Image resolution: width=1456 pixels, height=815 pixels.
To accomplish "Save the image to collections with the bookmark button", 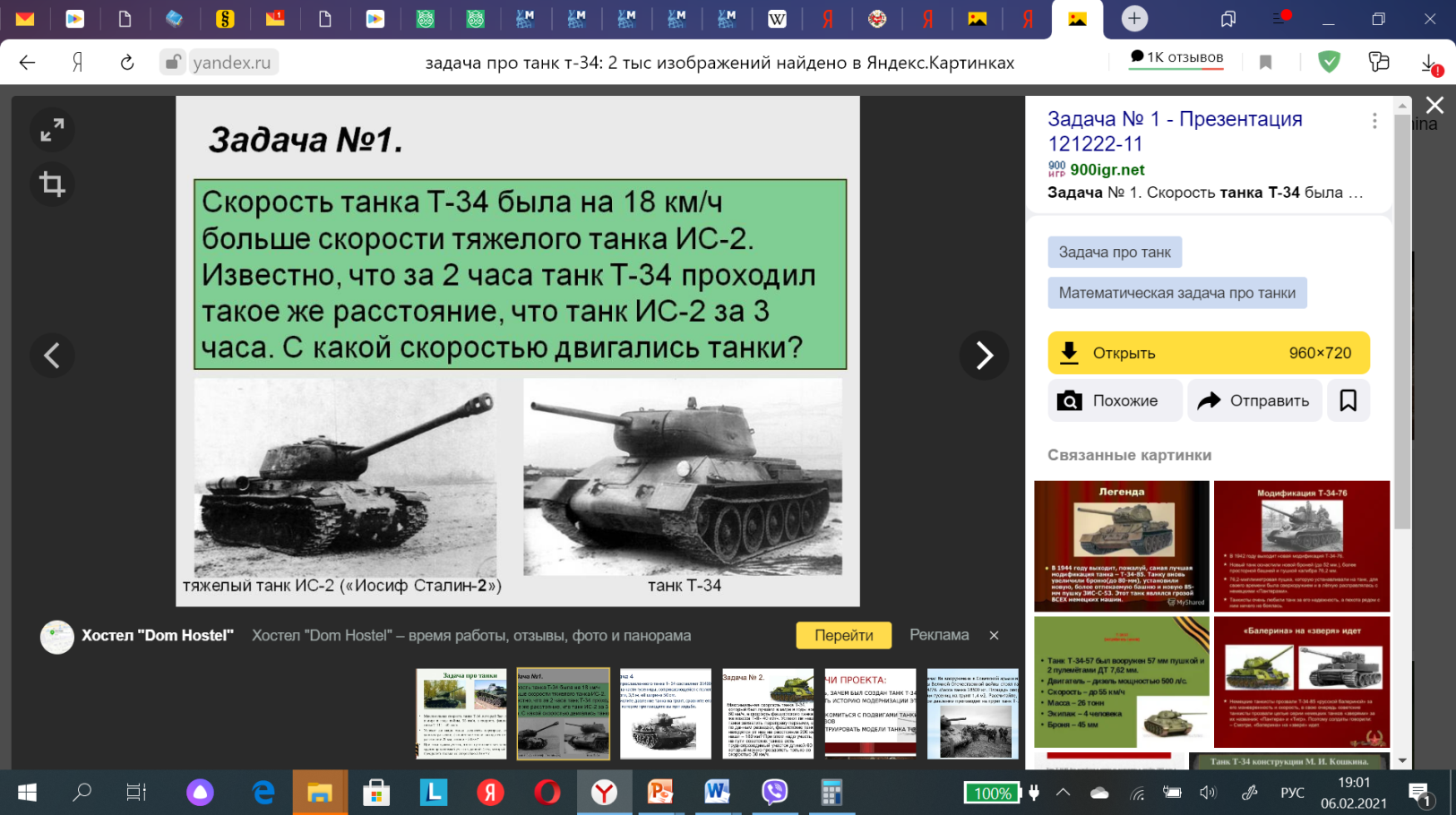I will 1348,400.
